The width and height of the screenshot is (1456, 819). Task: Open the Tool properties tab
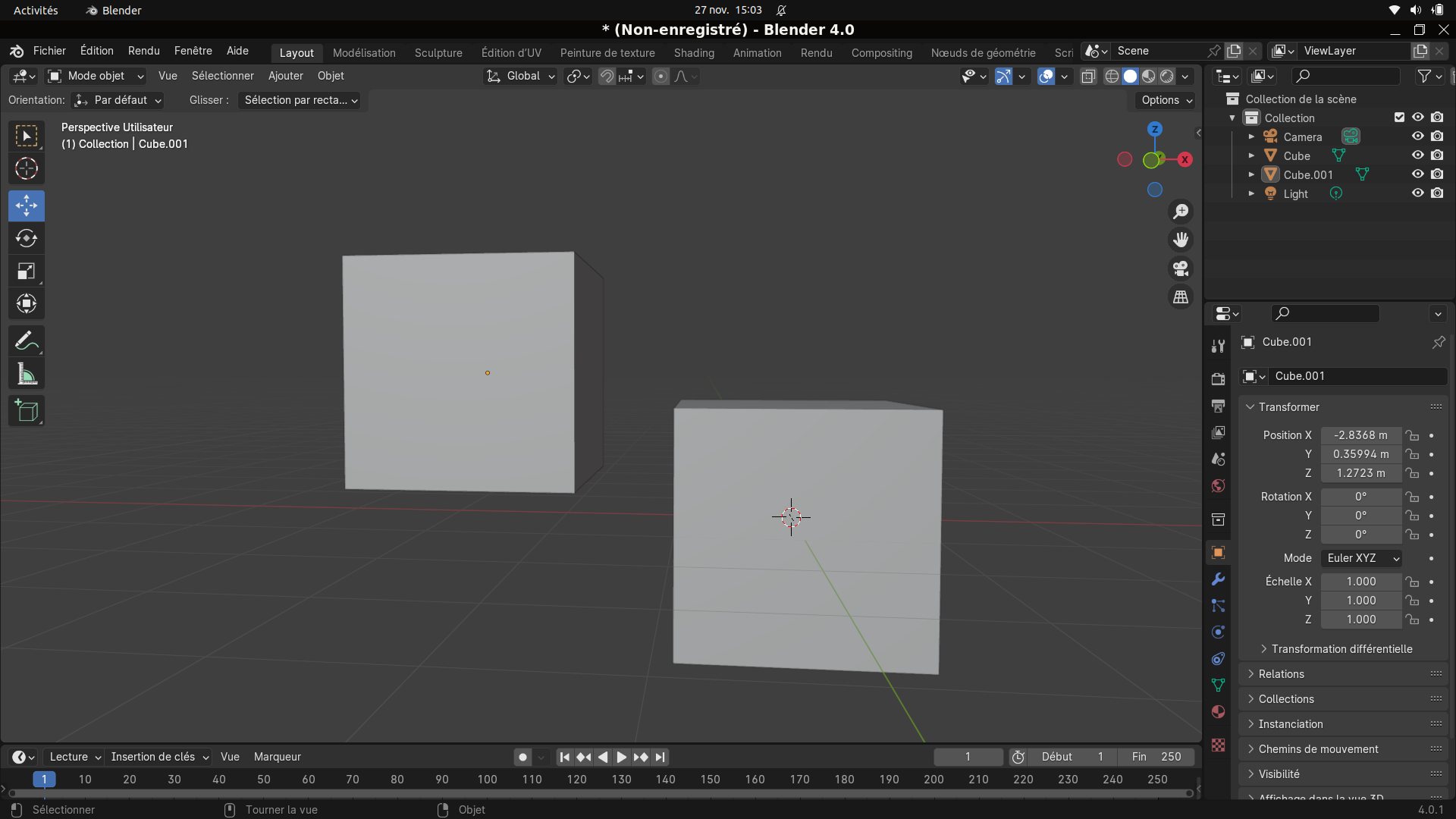click(1218, 346)
